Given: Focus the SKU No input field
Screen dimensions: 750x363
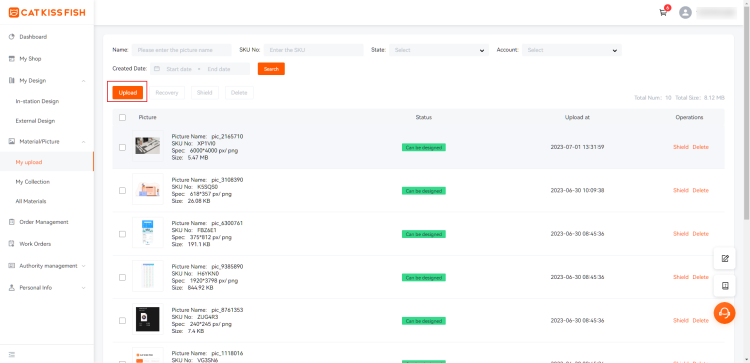Looking at the screenshot, I should coord(314,50).
